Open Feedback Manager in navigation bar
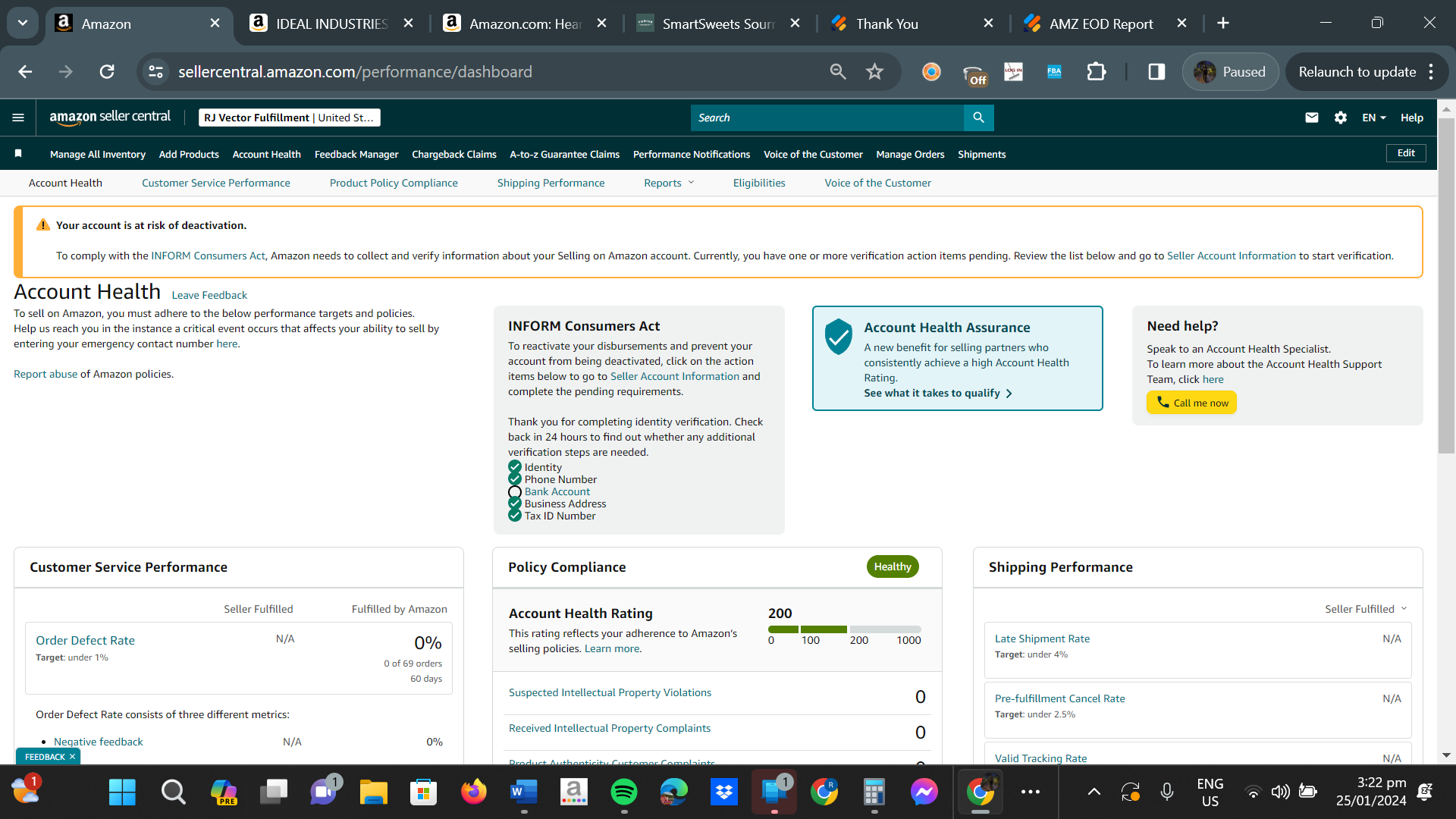1456x819 pixels. (356, 154)
